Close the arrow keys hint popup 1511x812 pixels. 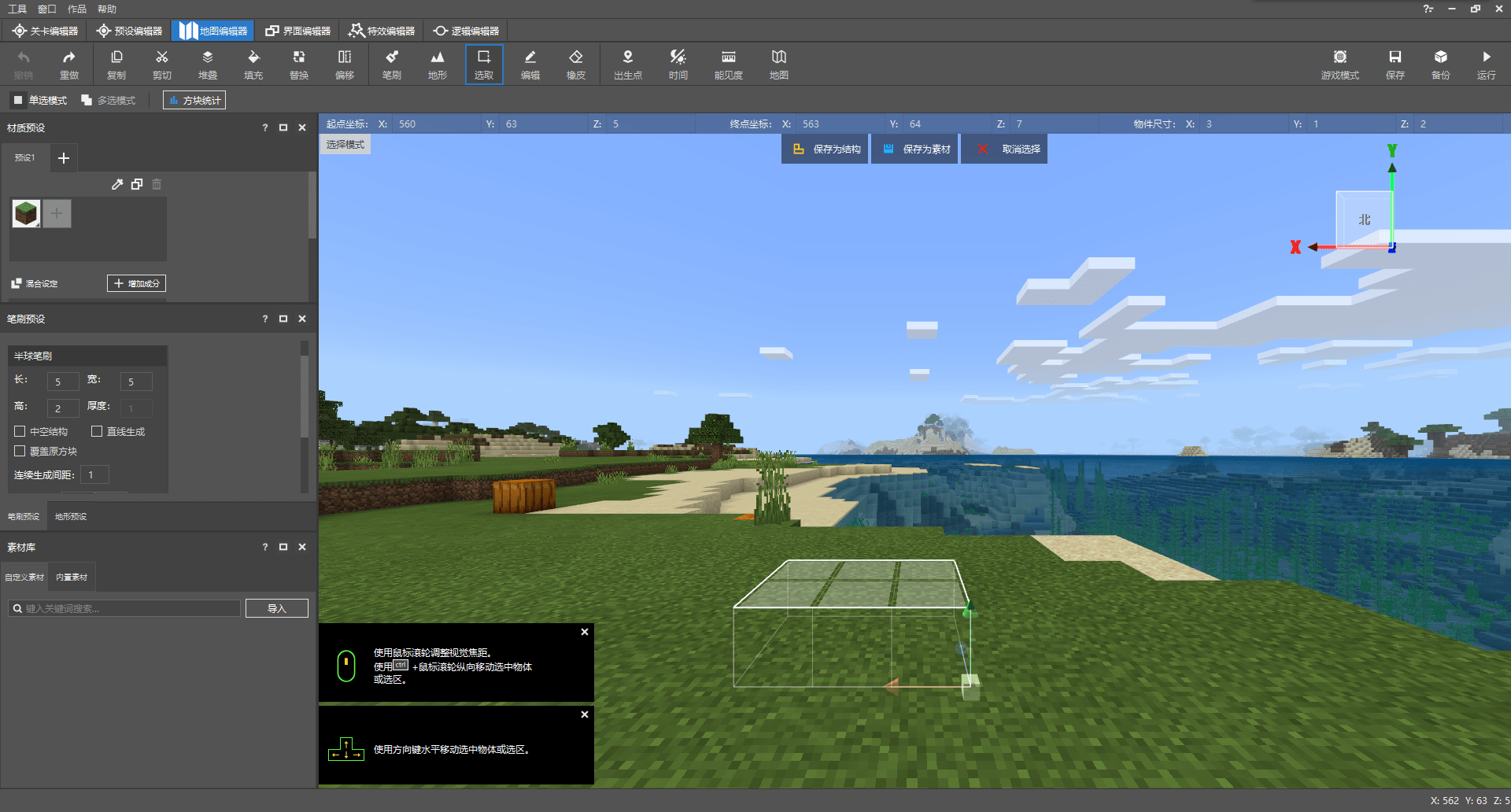585,714
